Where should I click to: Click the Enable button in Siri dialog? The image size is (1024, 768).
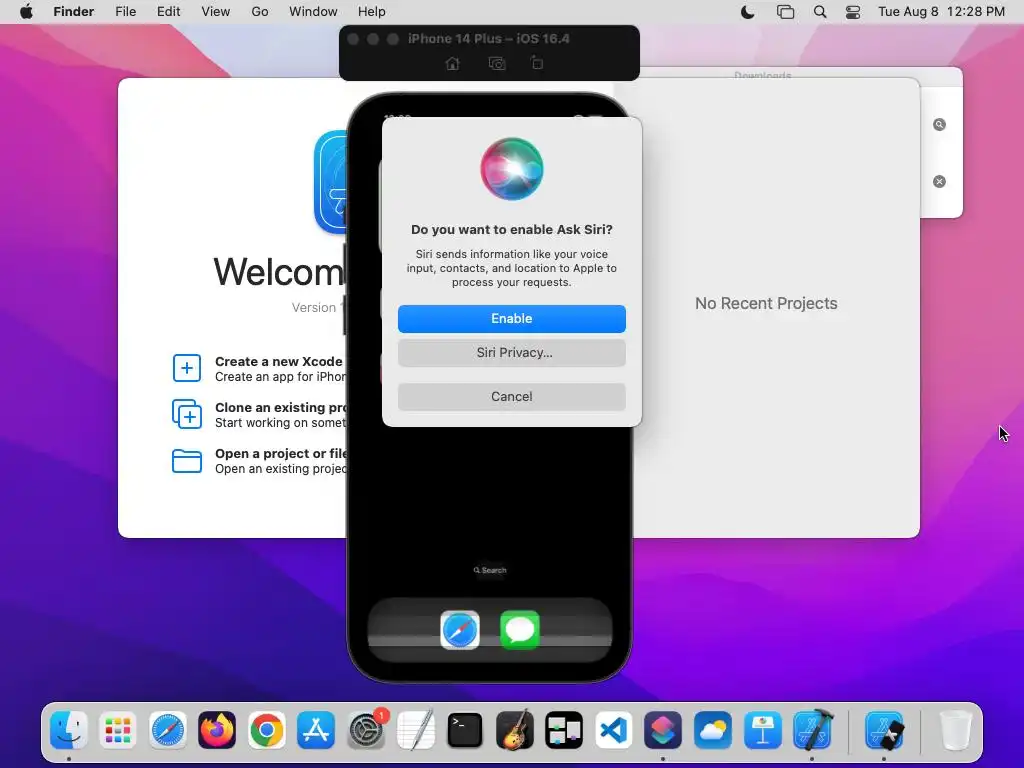click(x=511, y=319)
